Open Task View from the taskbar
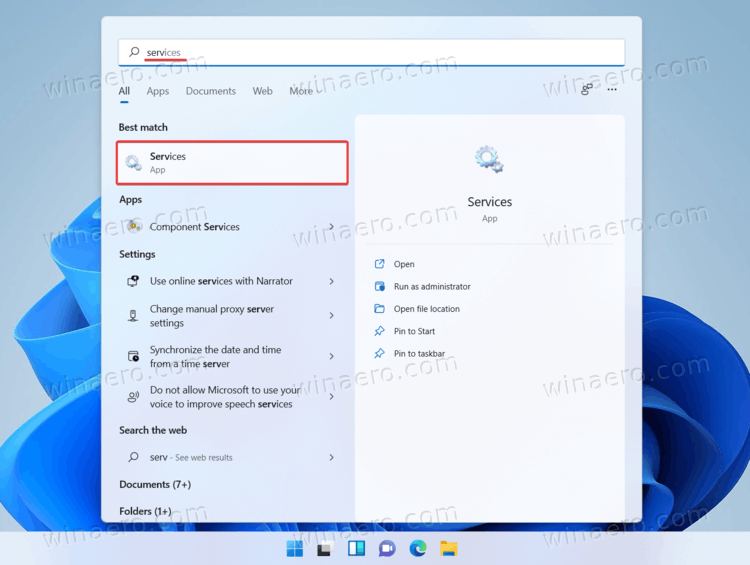This screenshot has width=750, height=565. pyautogui.click(x=325, y=549)
